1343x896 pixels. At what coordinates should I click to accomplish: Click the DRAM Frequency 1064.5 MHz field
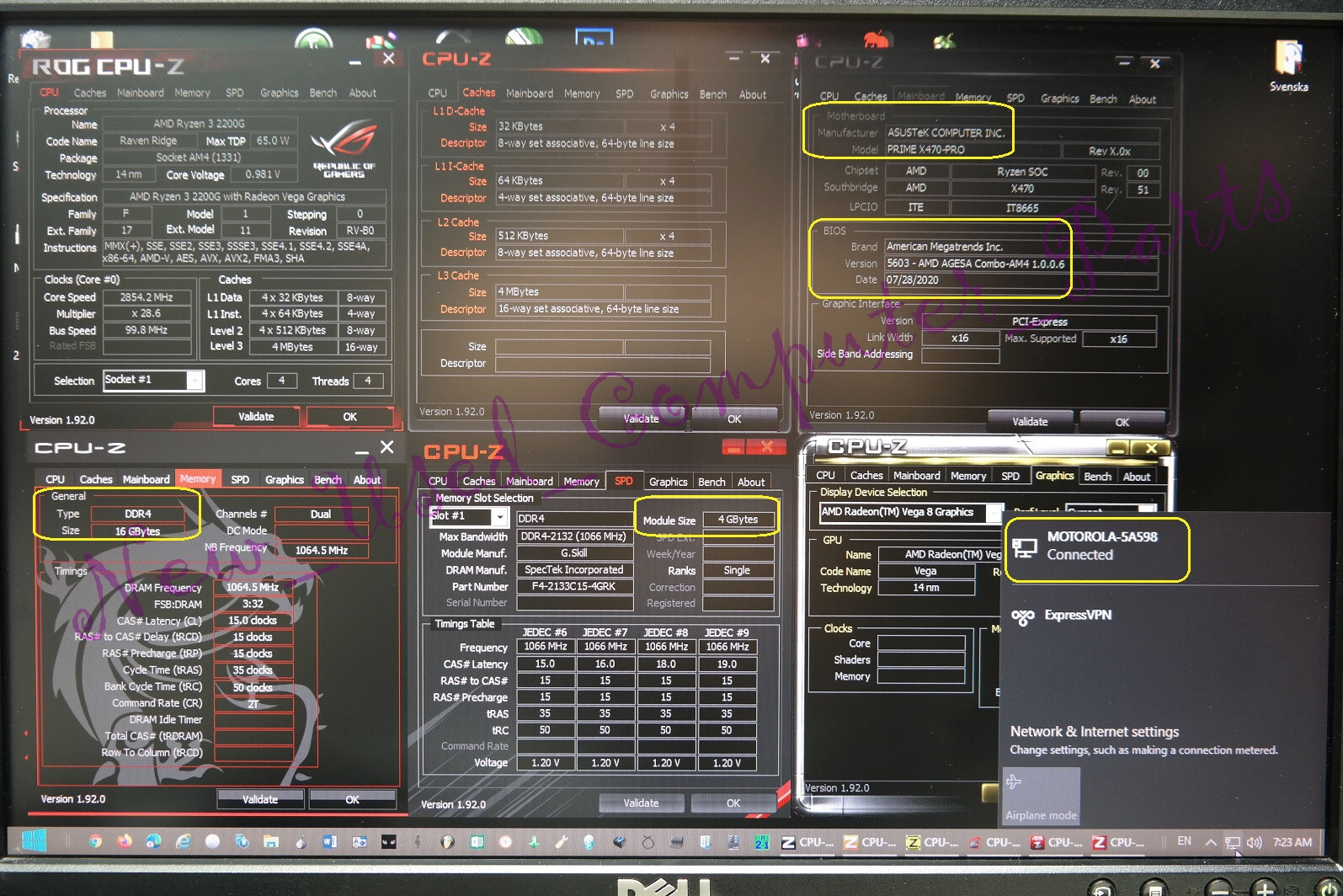[x=253, y=588]
